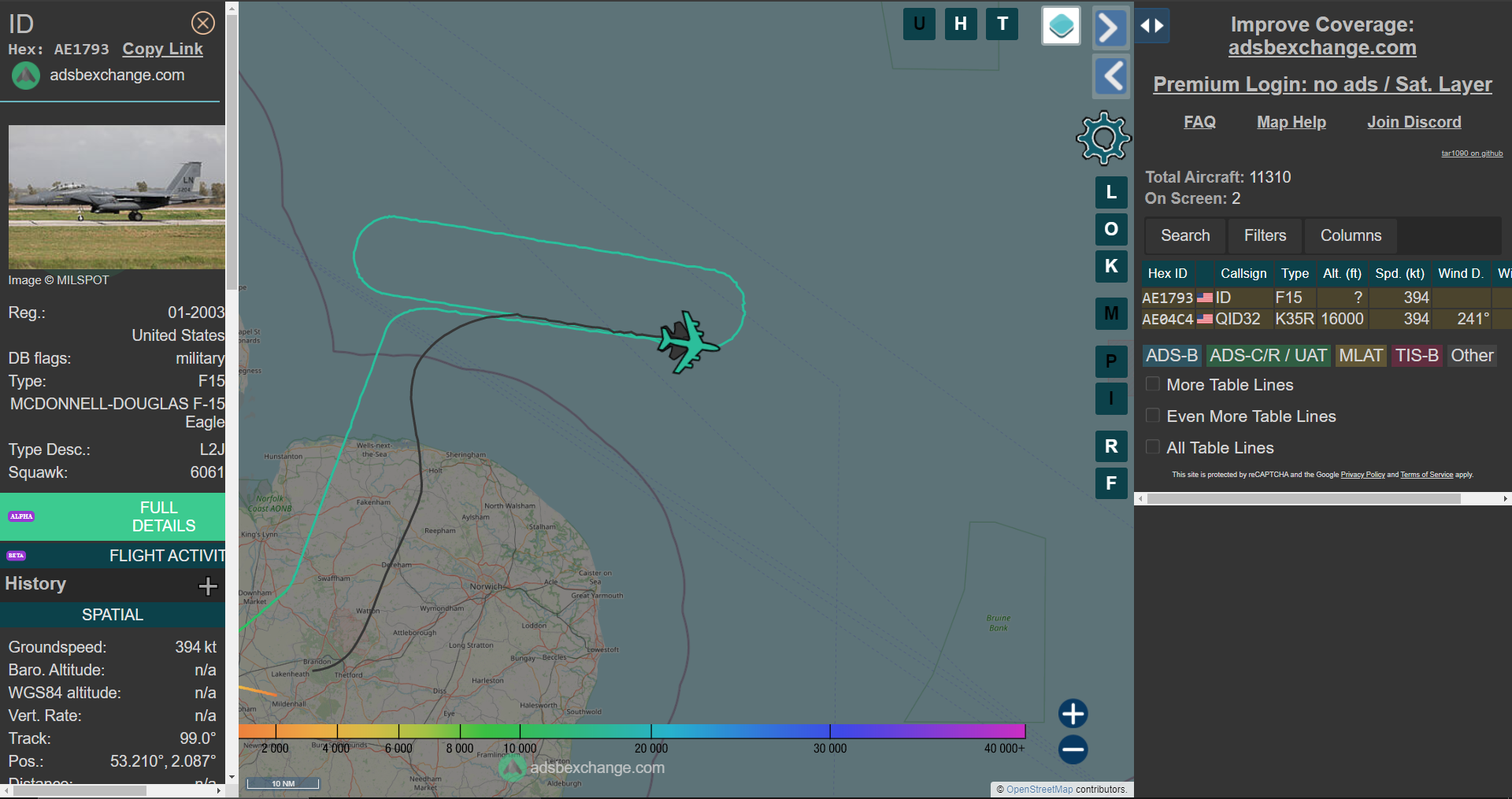Open the Search tab
Screen dimensions: 1512x799
(x=1185, y=235)
